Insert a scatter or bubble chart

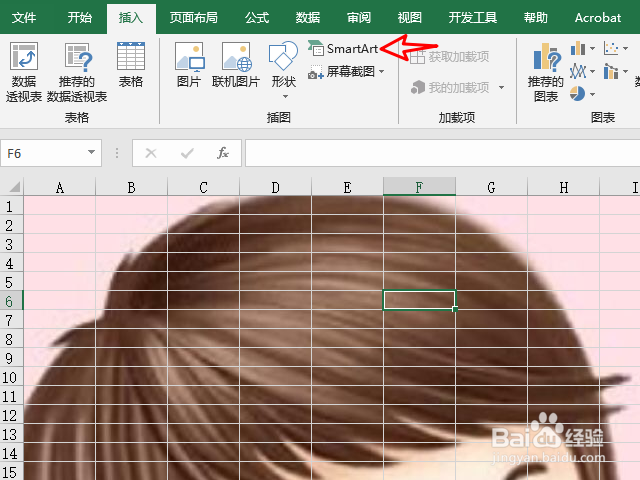611,49
